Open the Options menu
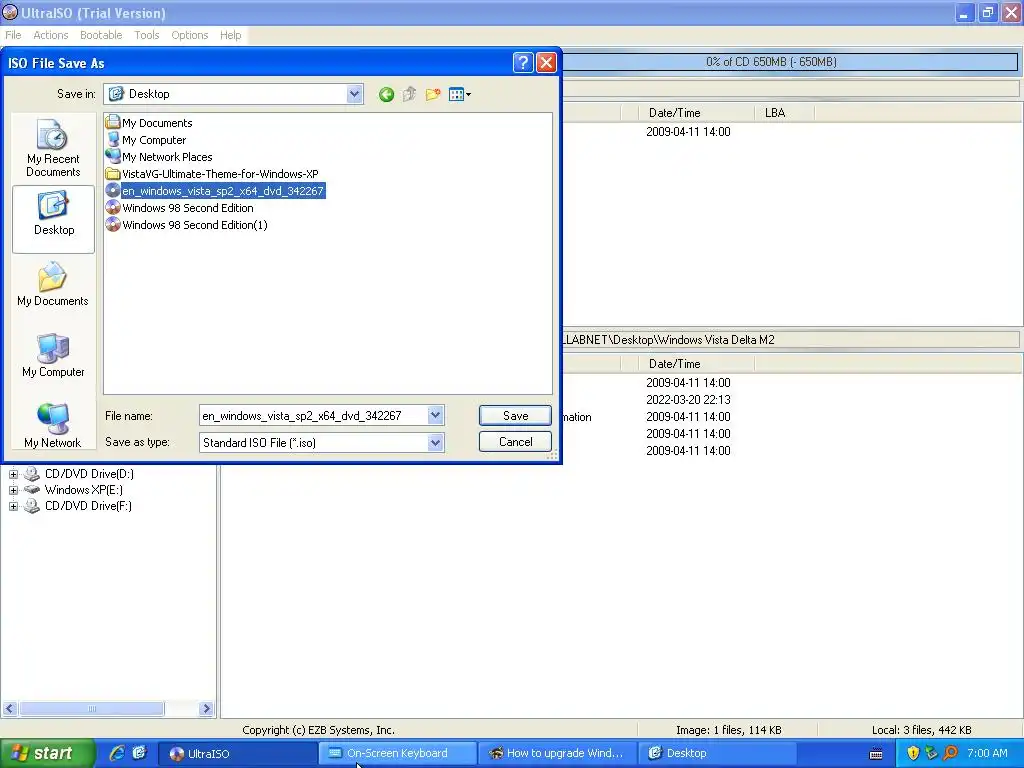 (189, 35)
